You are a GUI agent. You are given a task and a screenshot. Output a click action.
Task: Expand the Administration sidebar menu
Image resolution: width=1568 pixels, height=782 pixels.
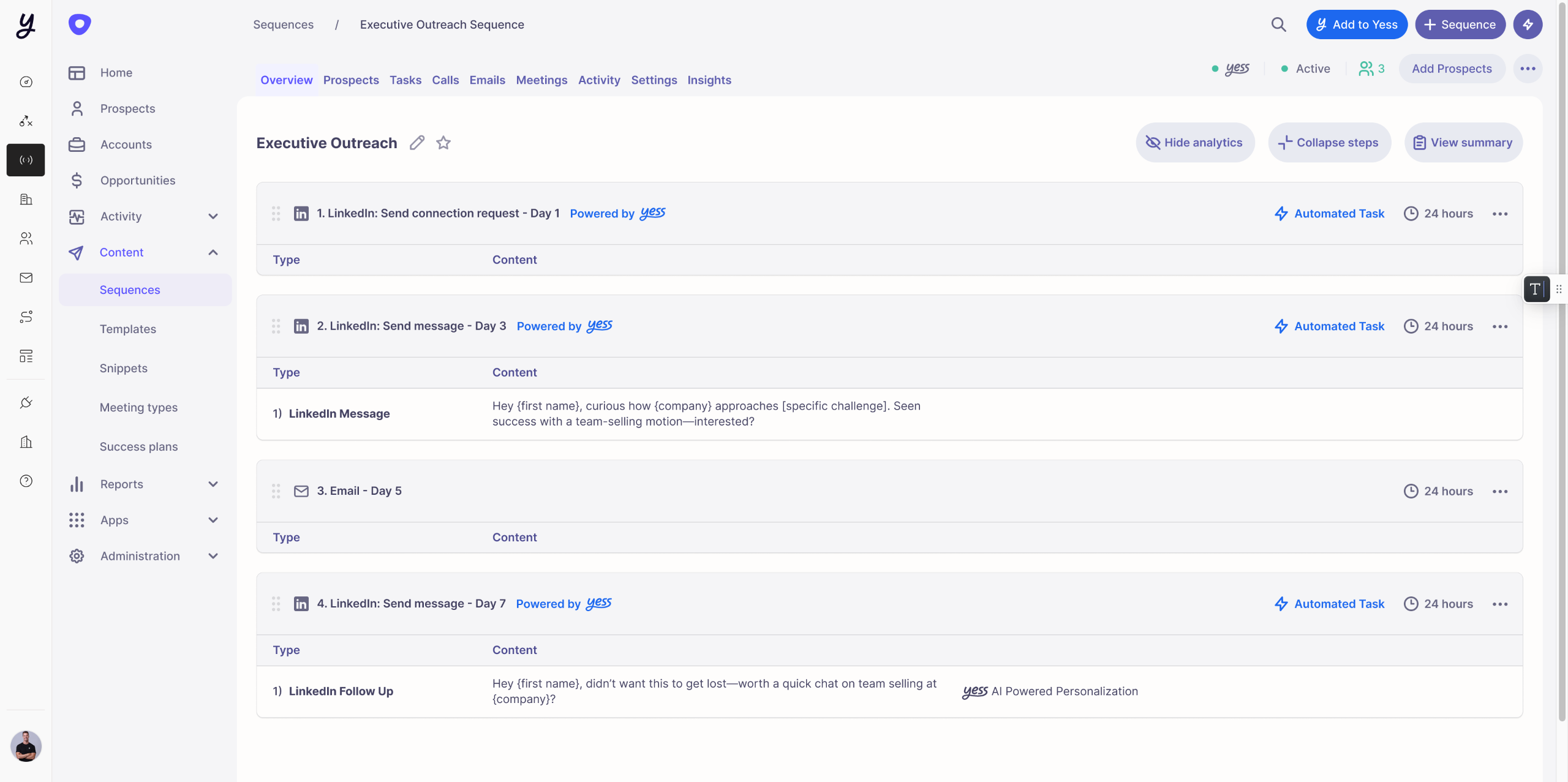pos(213,556)
